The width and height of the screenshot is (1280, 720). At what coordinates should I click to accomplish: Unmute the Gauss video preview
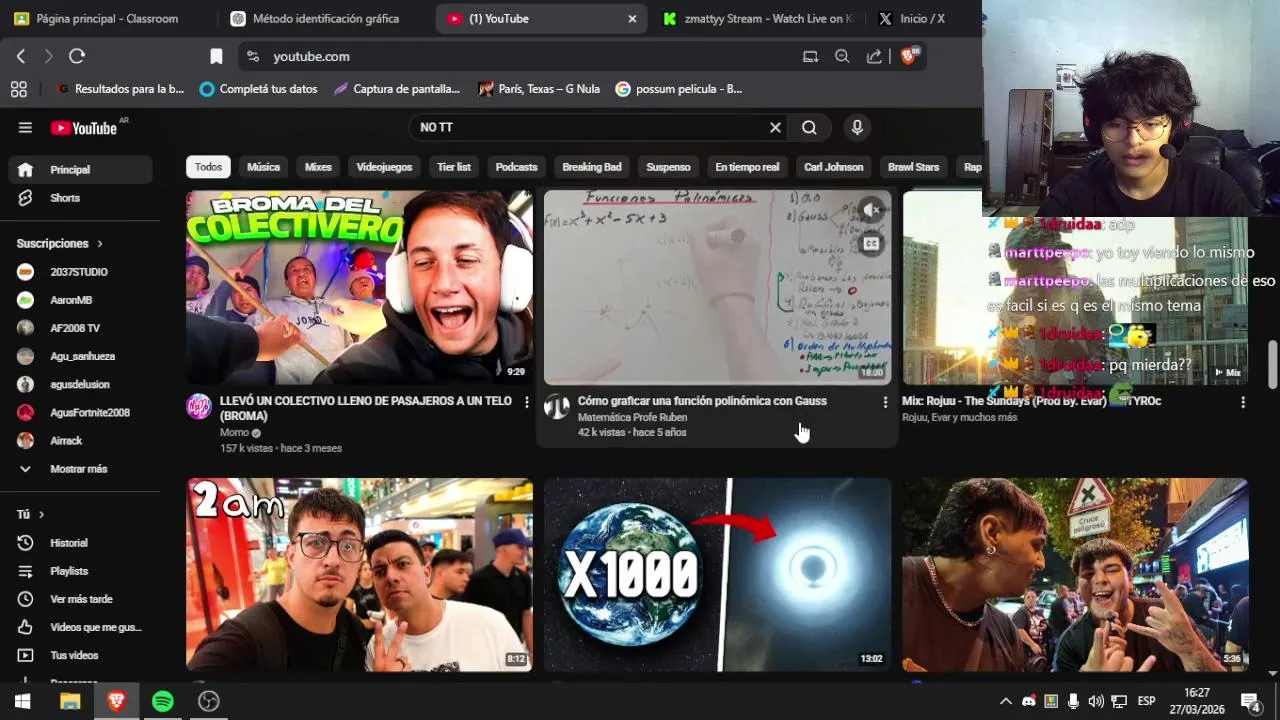tap(871, 210)
